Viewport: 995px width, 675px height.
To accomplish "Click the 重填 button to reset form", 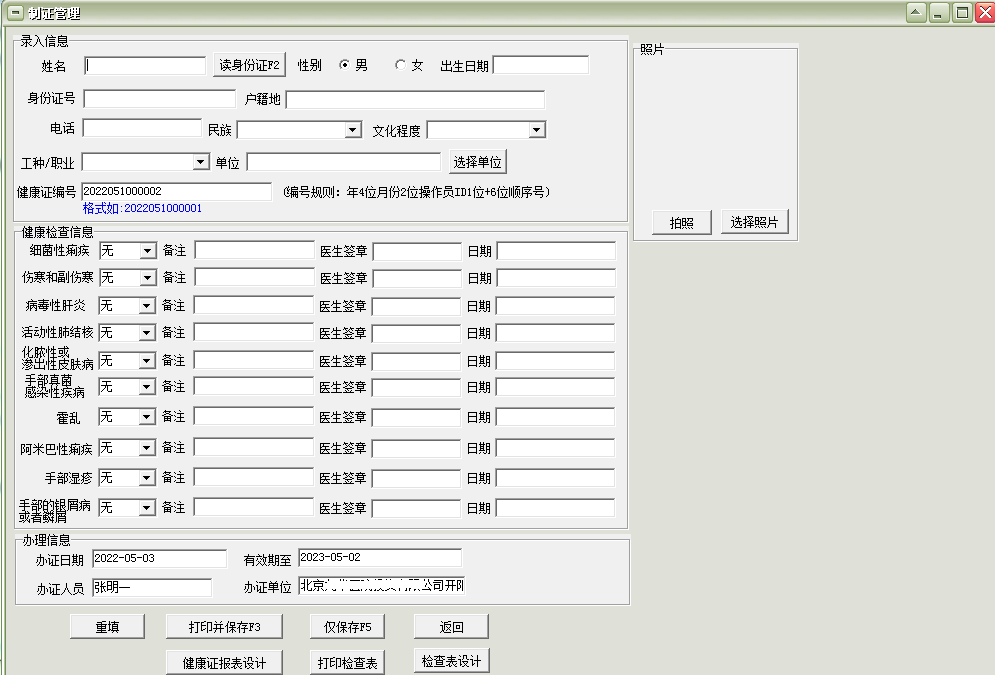I will click(x=107, y=625).
